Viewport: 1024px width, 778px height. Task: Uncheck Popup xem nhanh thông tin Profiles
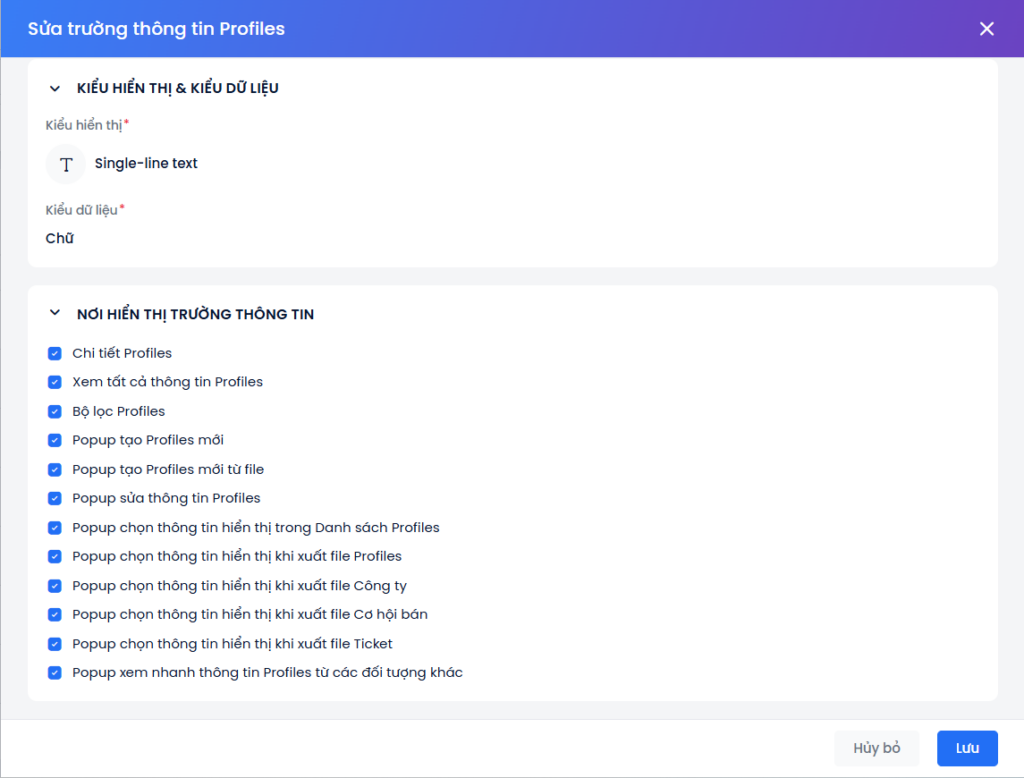(55, 673)
